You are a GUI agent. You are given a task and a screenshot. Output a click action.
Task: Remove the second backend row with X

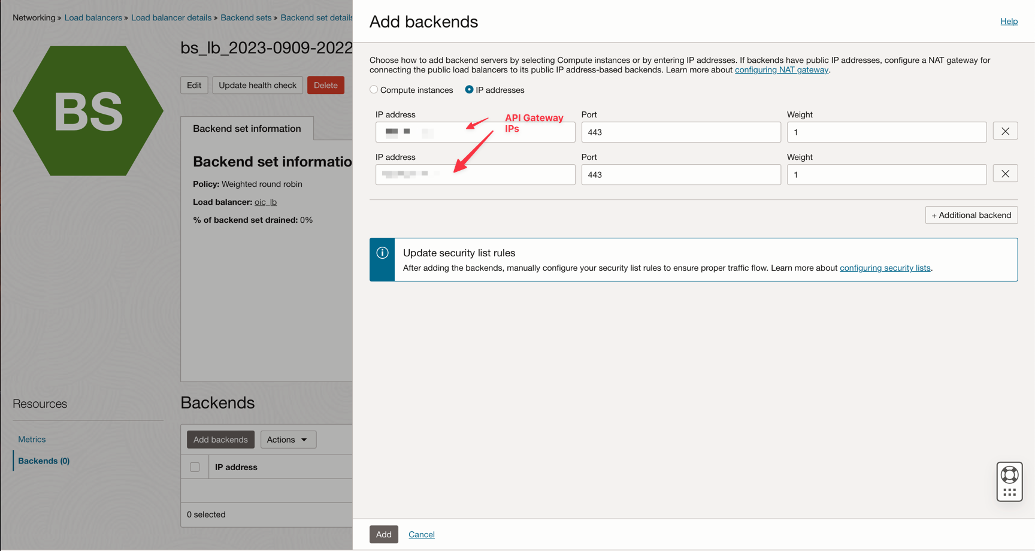click(x=1005, y=174)
